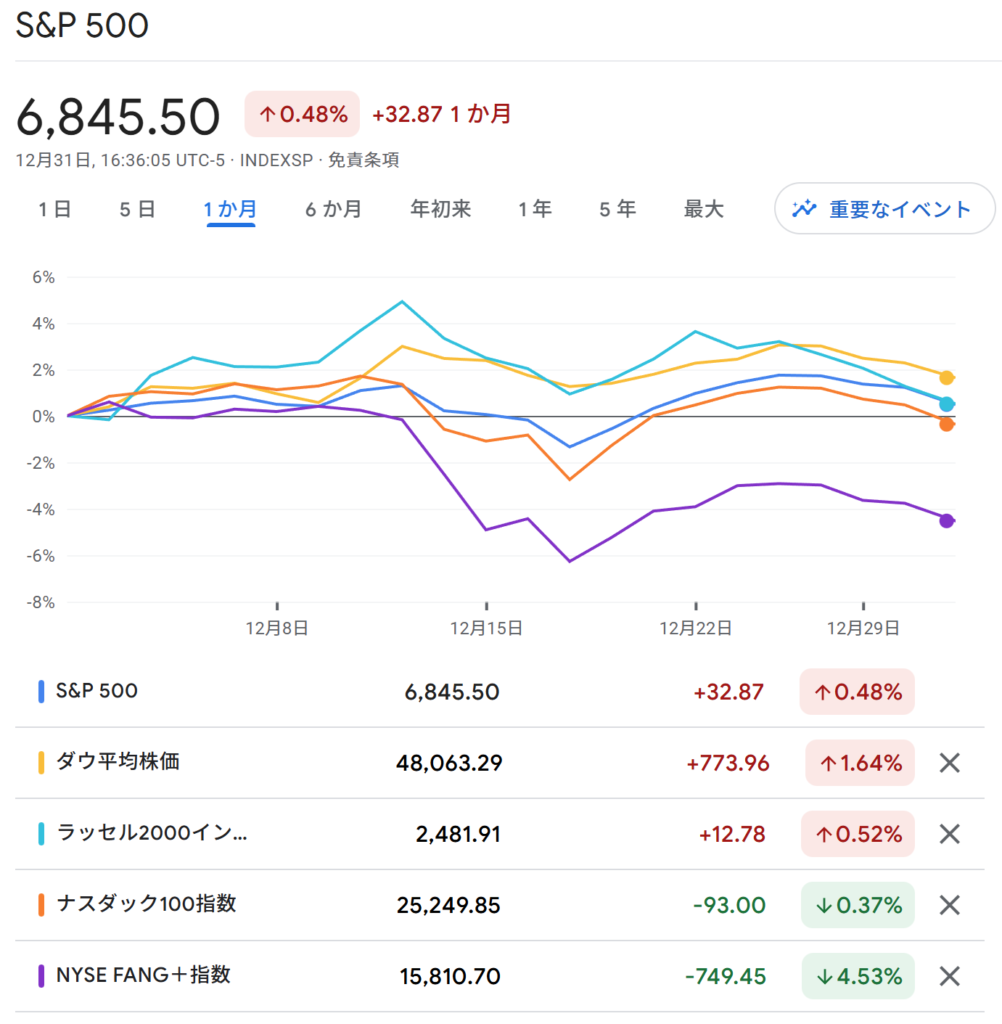The height and width of the screenshot is (1024, 1002).
Task: Click the sparkle chart icon in 重要なイベント
Action: [804, 210]
